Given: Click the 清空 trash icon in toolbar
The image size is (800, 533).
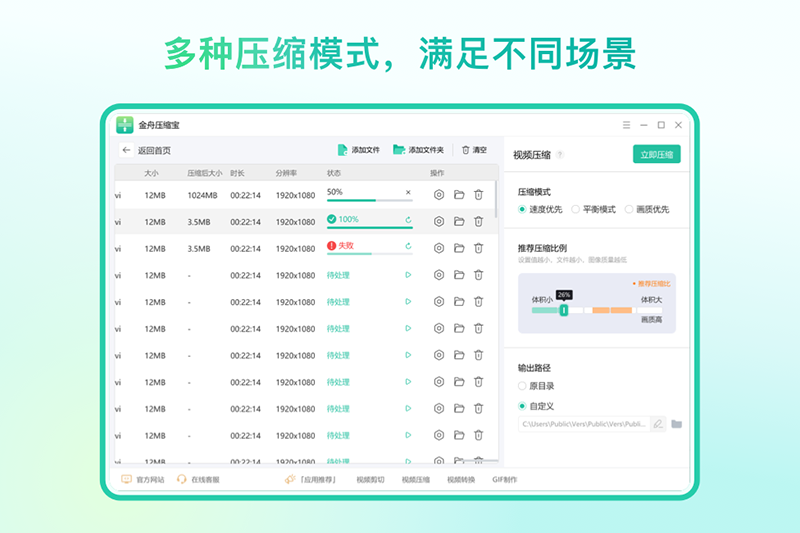Looking at the screenshot, I should click(466, 150).
